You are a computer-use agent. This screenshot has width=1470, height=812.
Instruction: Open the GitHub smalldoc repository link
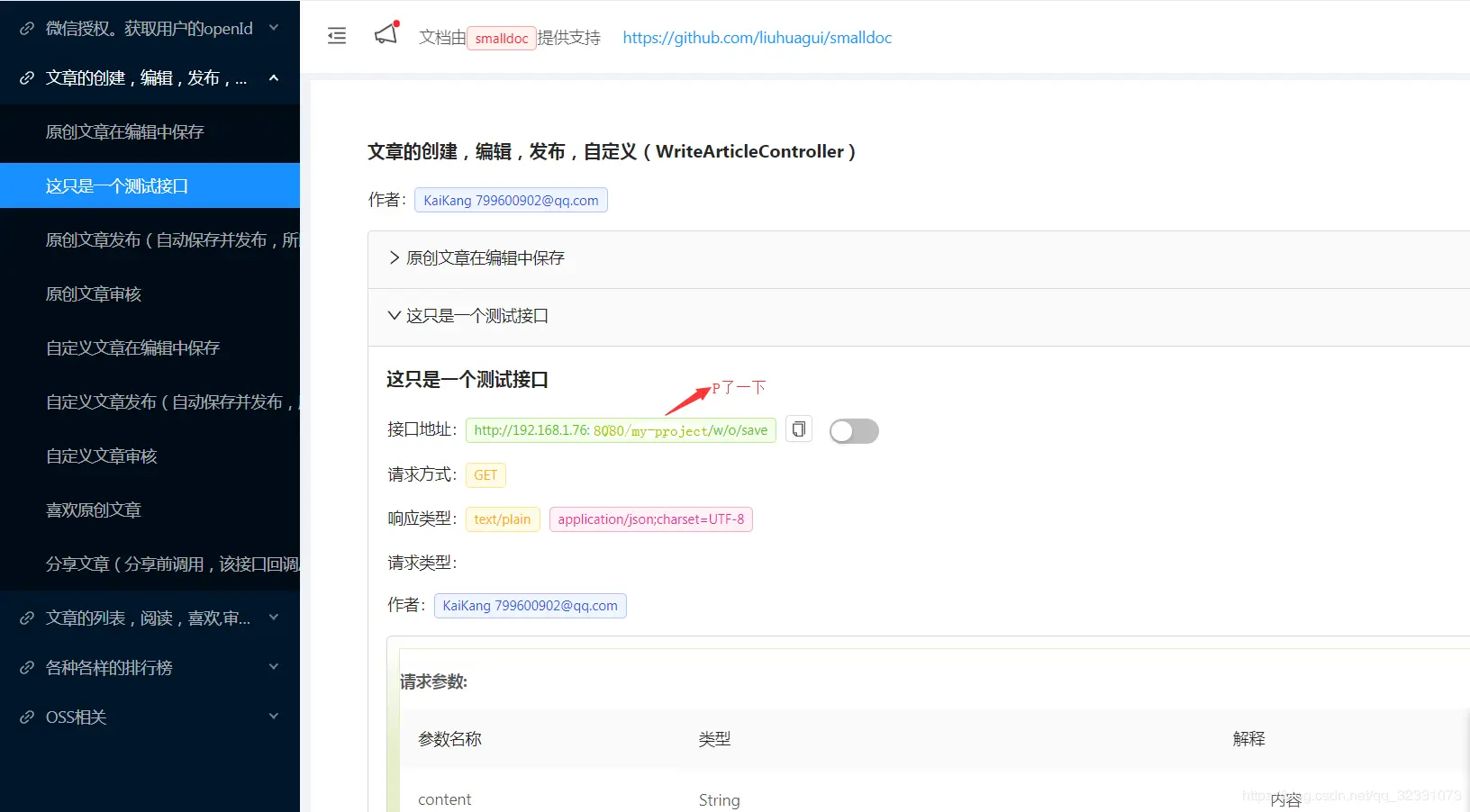[x=757, y=37]
